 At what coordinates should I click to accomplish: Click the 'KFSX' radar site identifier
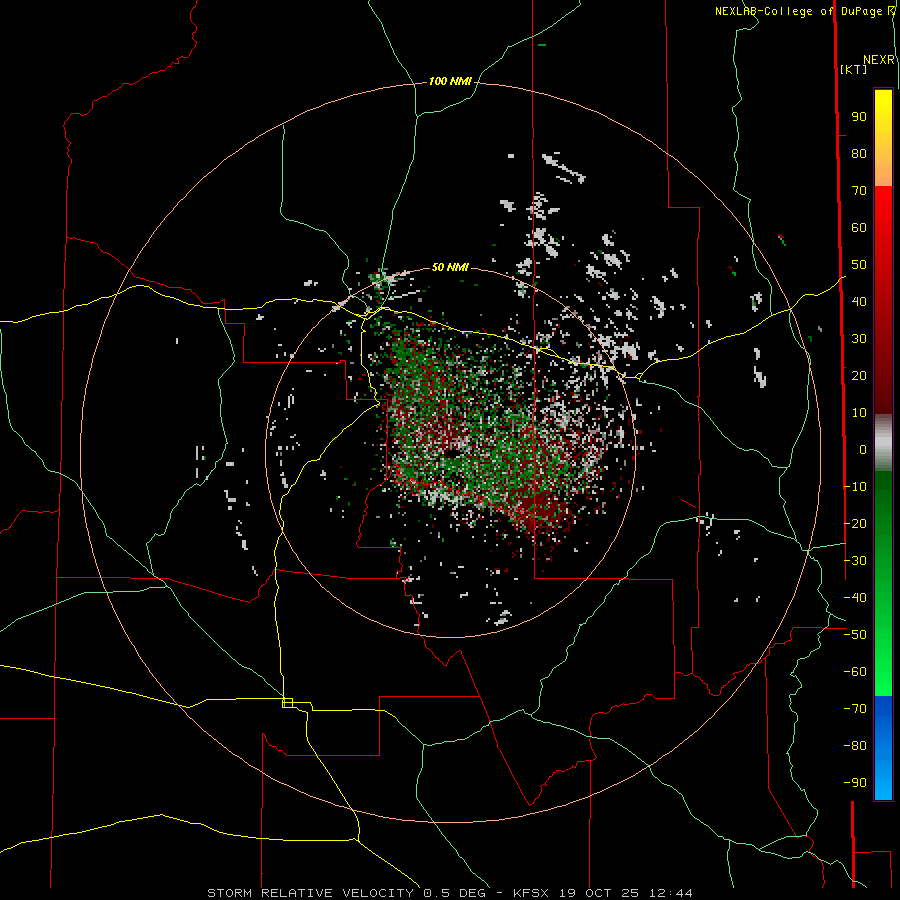532,893
